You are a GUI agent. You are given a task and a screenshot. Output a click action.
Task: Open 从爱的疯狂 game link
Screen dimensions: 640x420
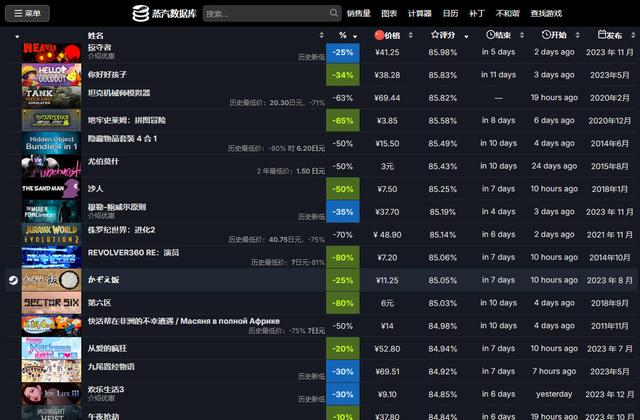click(x=107, y=349)
